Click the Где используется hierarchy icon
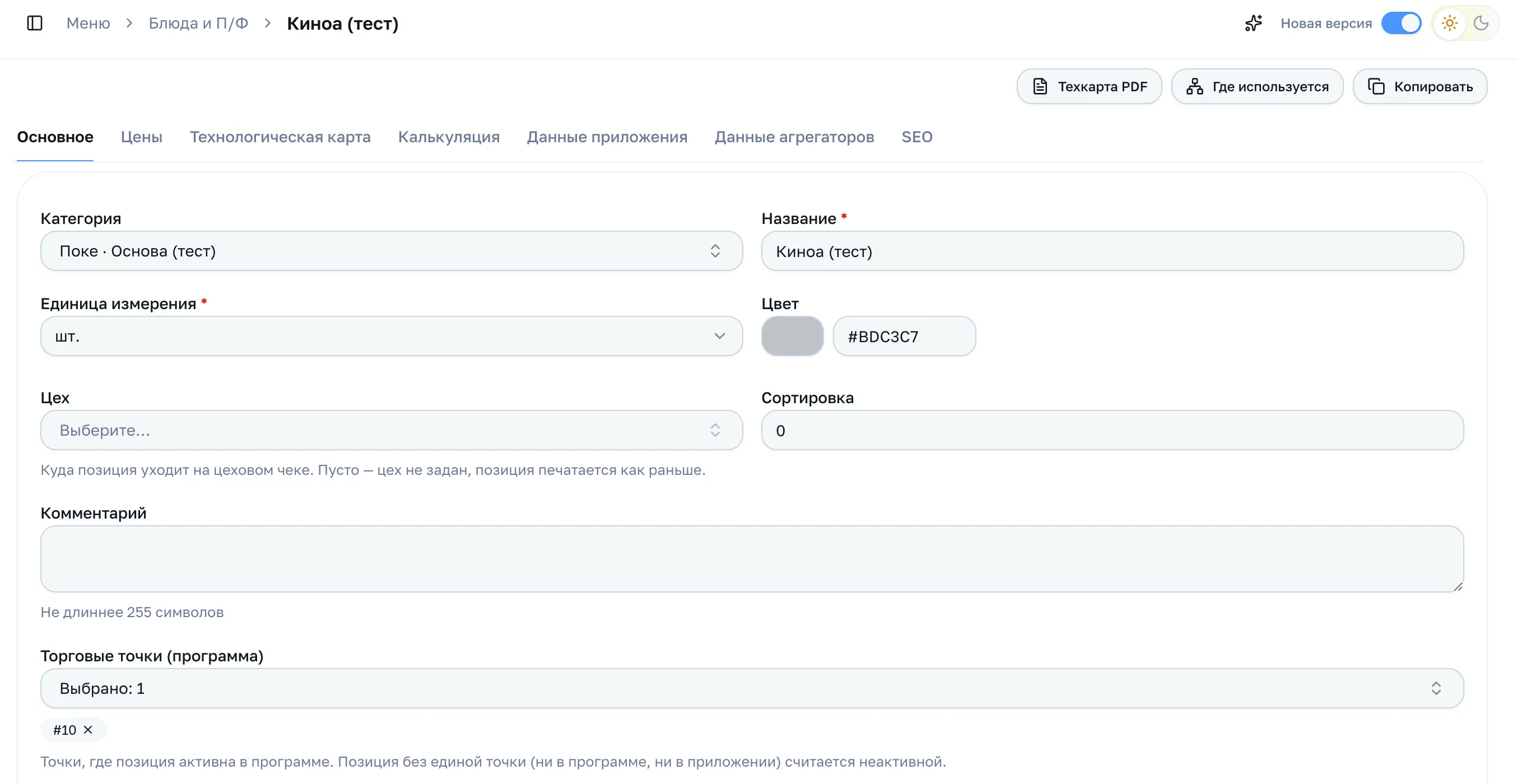Screen dimensions: 1517x784 [1194, 87]
